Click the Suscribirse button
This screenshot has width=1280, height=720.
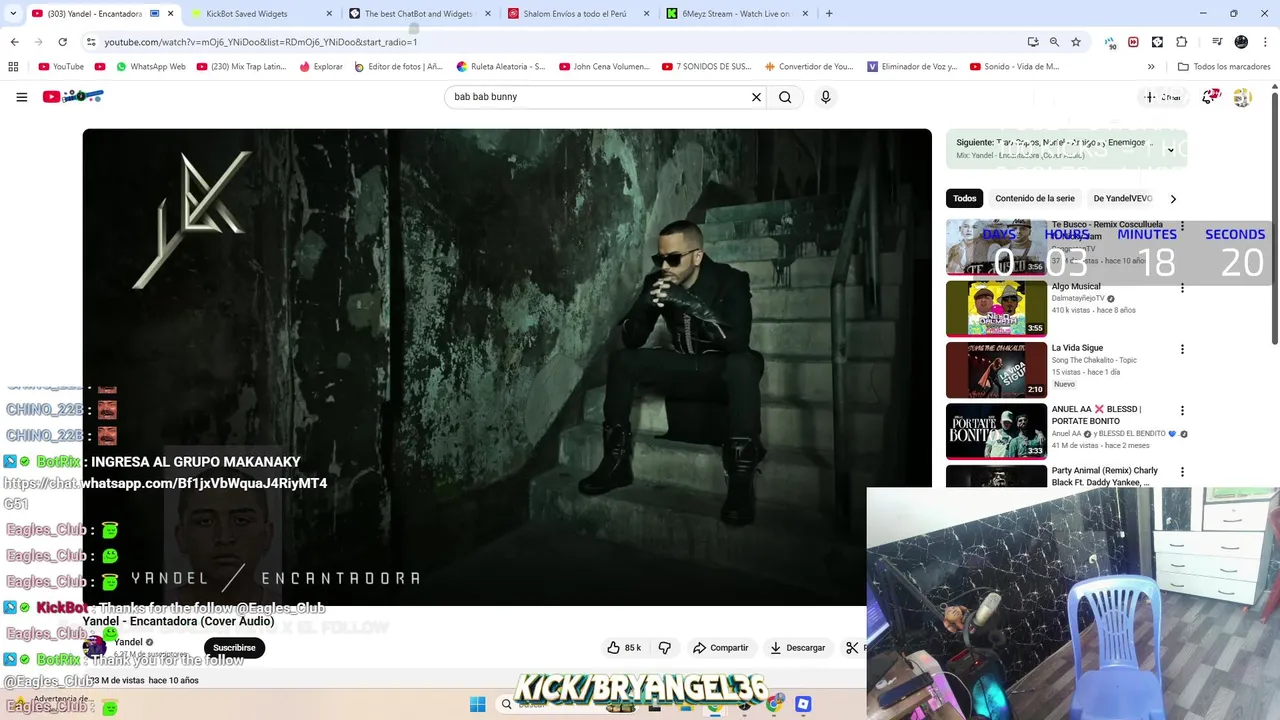coord(234,648)
